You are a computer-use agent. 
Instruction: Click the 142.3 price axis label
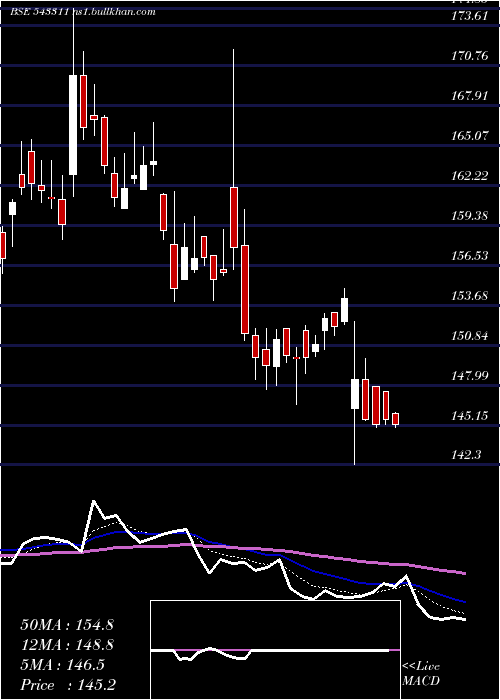tap(467, 455)
